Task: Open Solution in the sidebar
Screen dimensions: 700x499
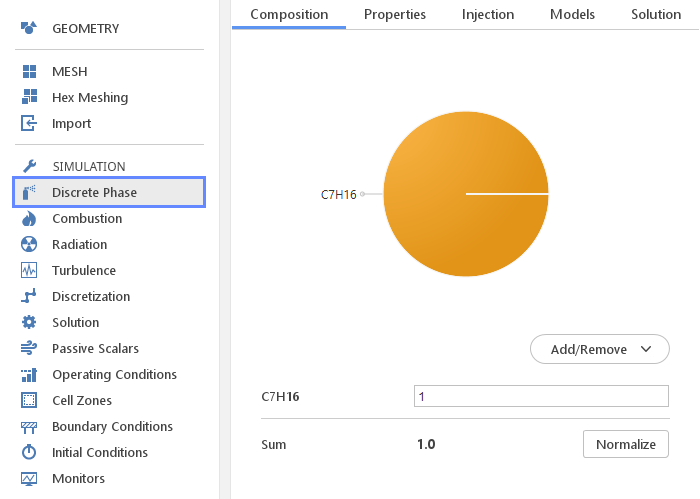Action: pyautogui.click(x=75, y=322)
